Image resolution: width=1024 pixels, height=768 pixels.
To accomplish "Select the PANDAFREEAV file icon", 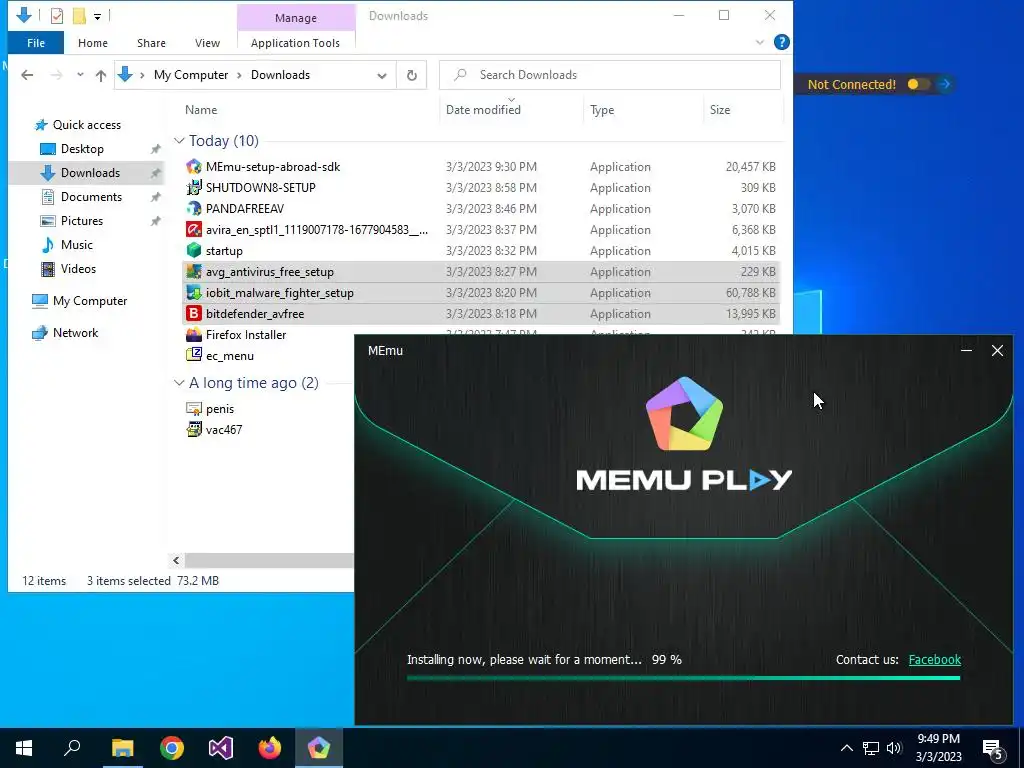I will coord(193,208).
